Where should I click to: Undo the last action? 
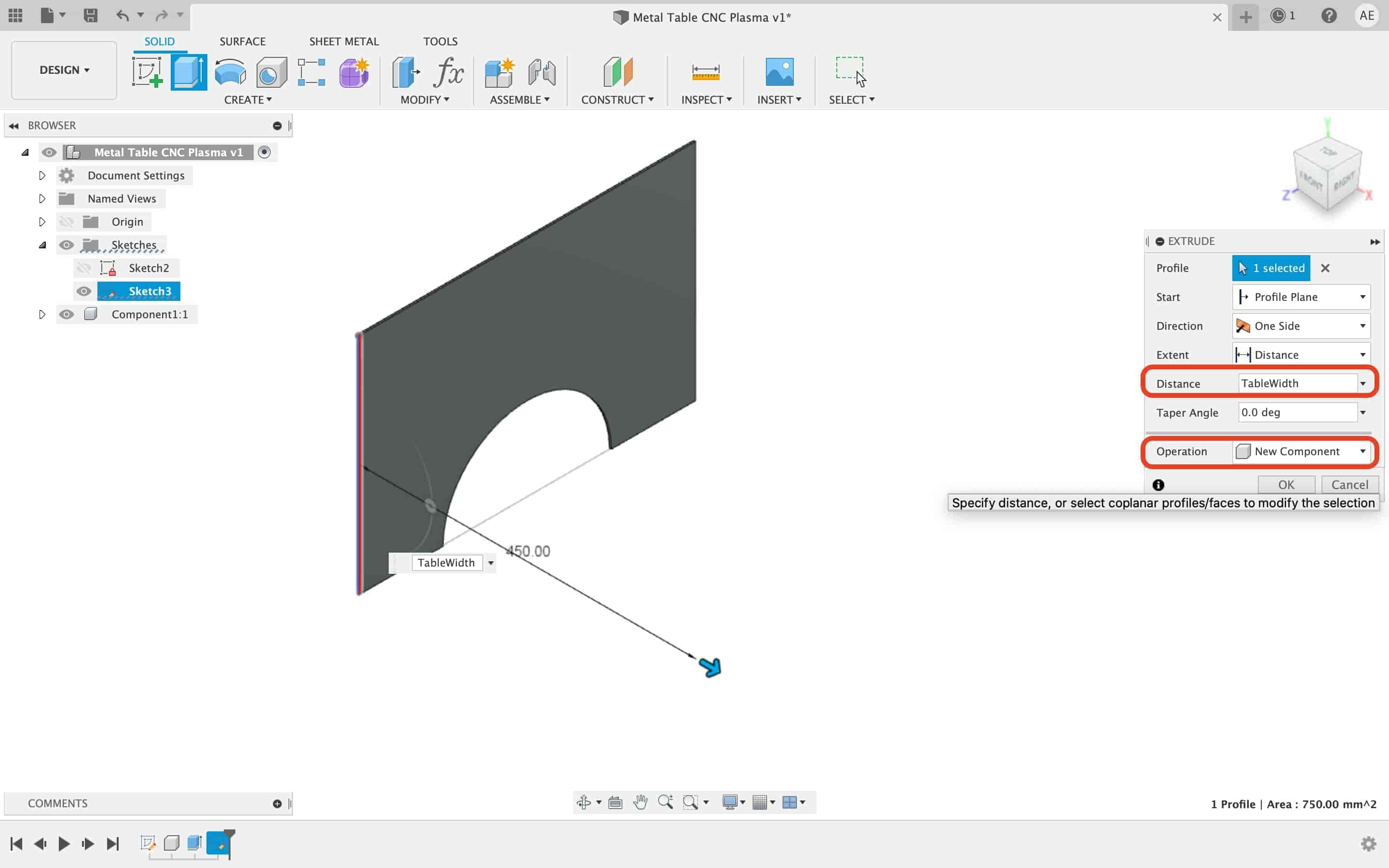tap(122, 15)
